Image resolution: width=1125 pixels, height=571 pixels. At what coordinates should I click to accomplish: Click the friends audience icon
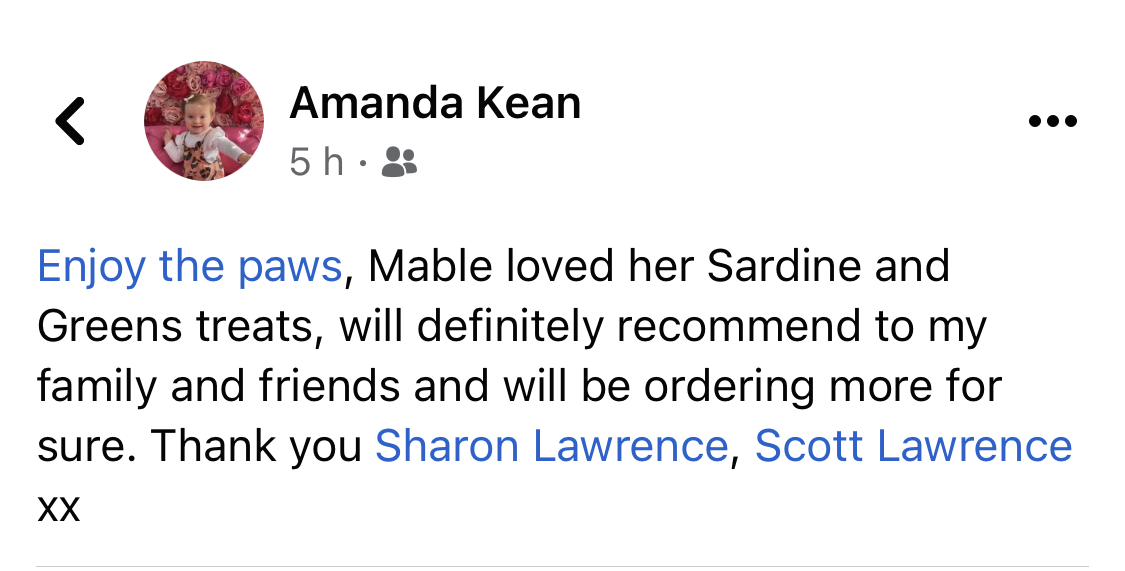click(x=400, y=161)
